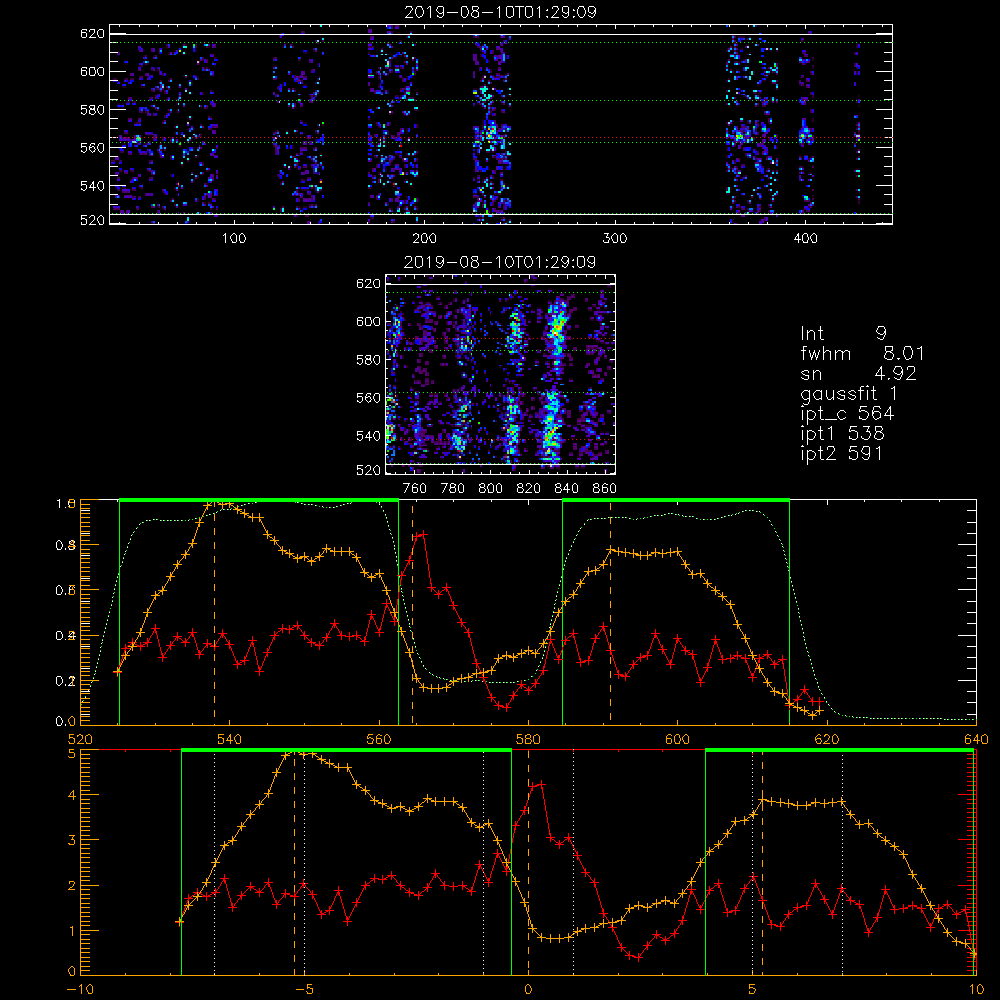
Task: Select the 'gaussfit 1' readout line
Action: (849, 393)
